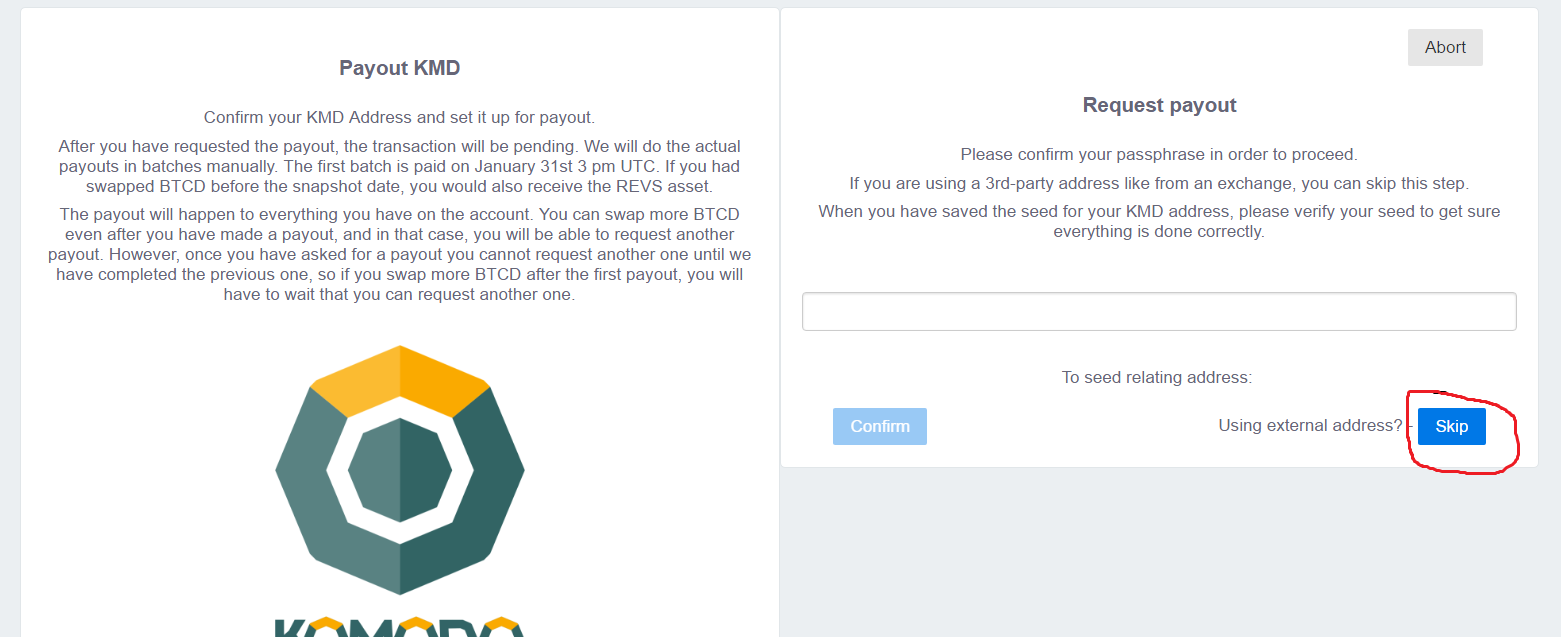Focus the passphrase input field

[1159, 311]
